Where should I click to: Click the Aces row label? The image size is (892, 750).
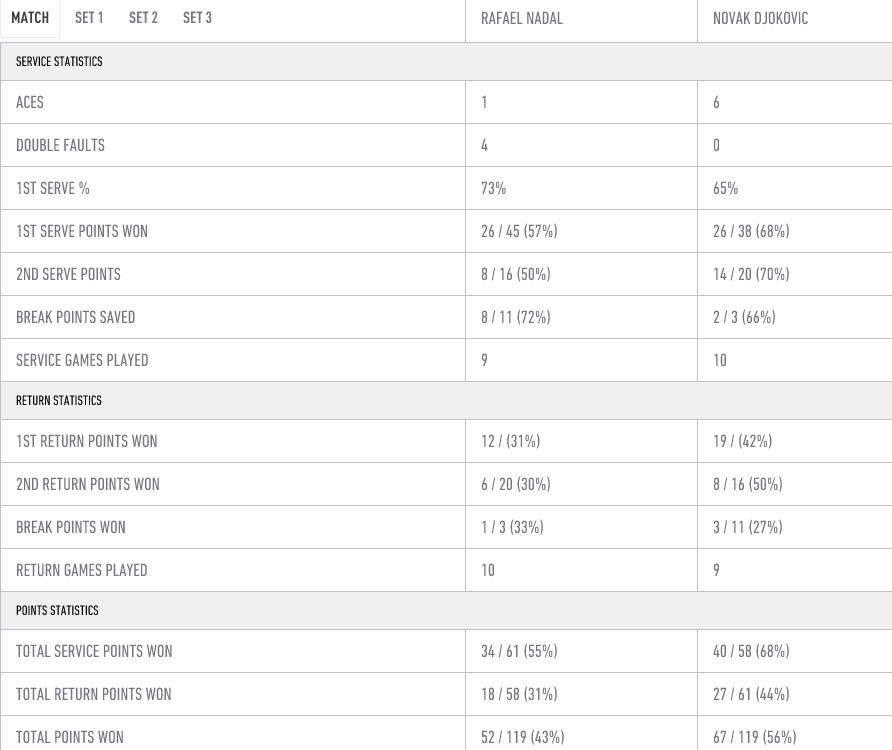pyautogui.click(x=30, y=102)
